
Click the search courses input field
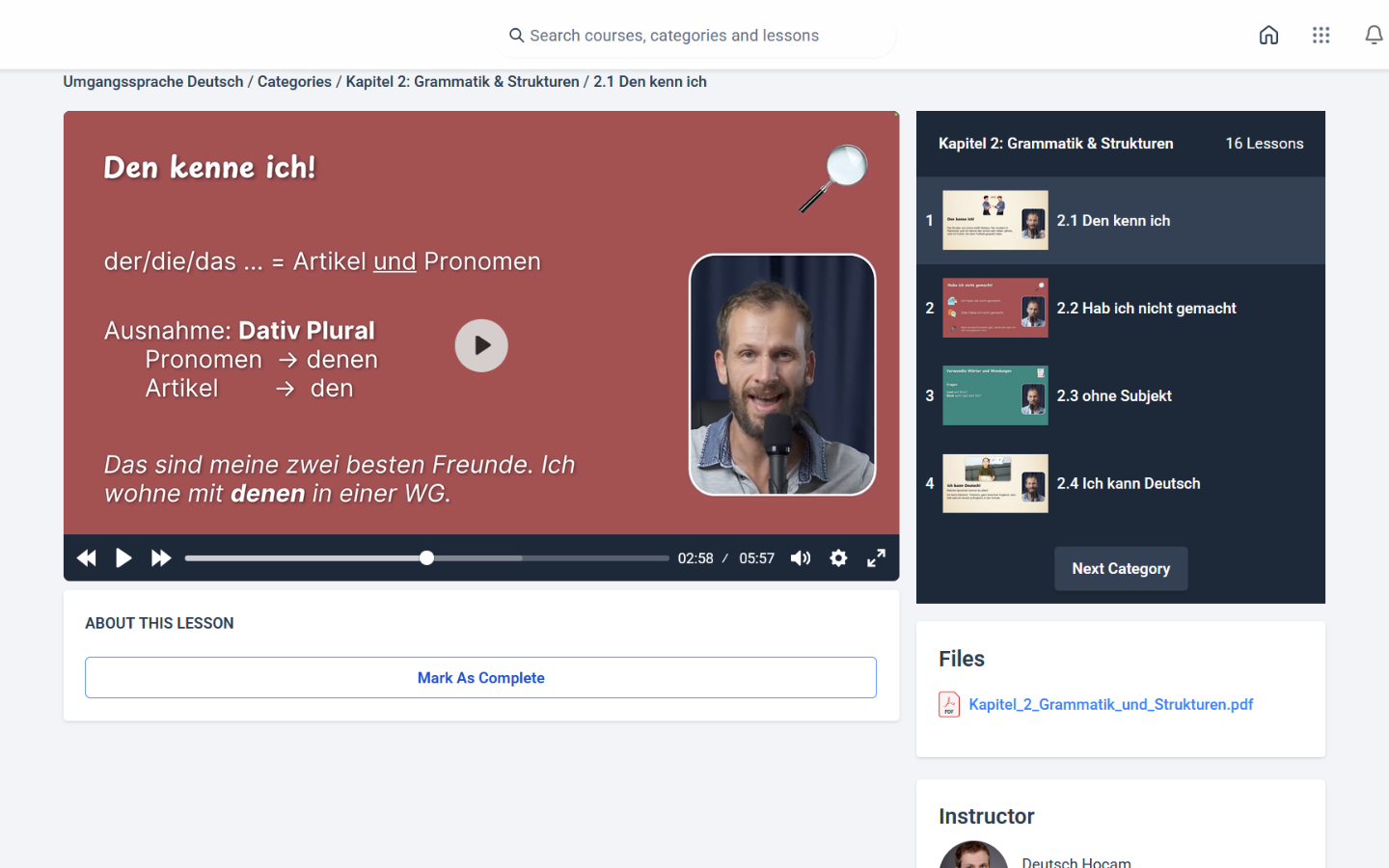pos(694,36)
